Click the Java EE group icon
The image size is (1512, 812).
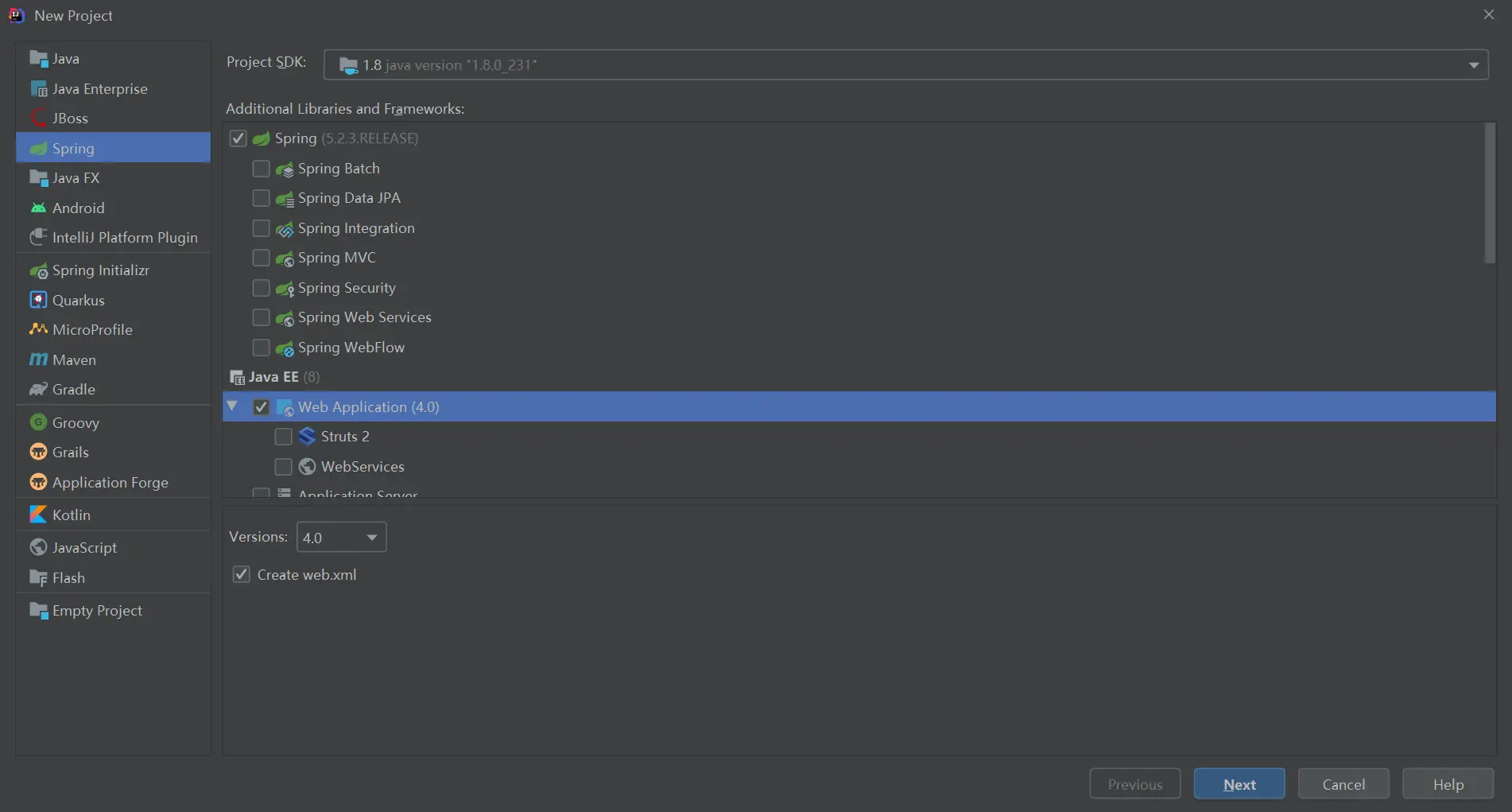237,378
